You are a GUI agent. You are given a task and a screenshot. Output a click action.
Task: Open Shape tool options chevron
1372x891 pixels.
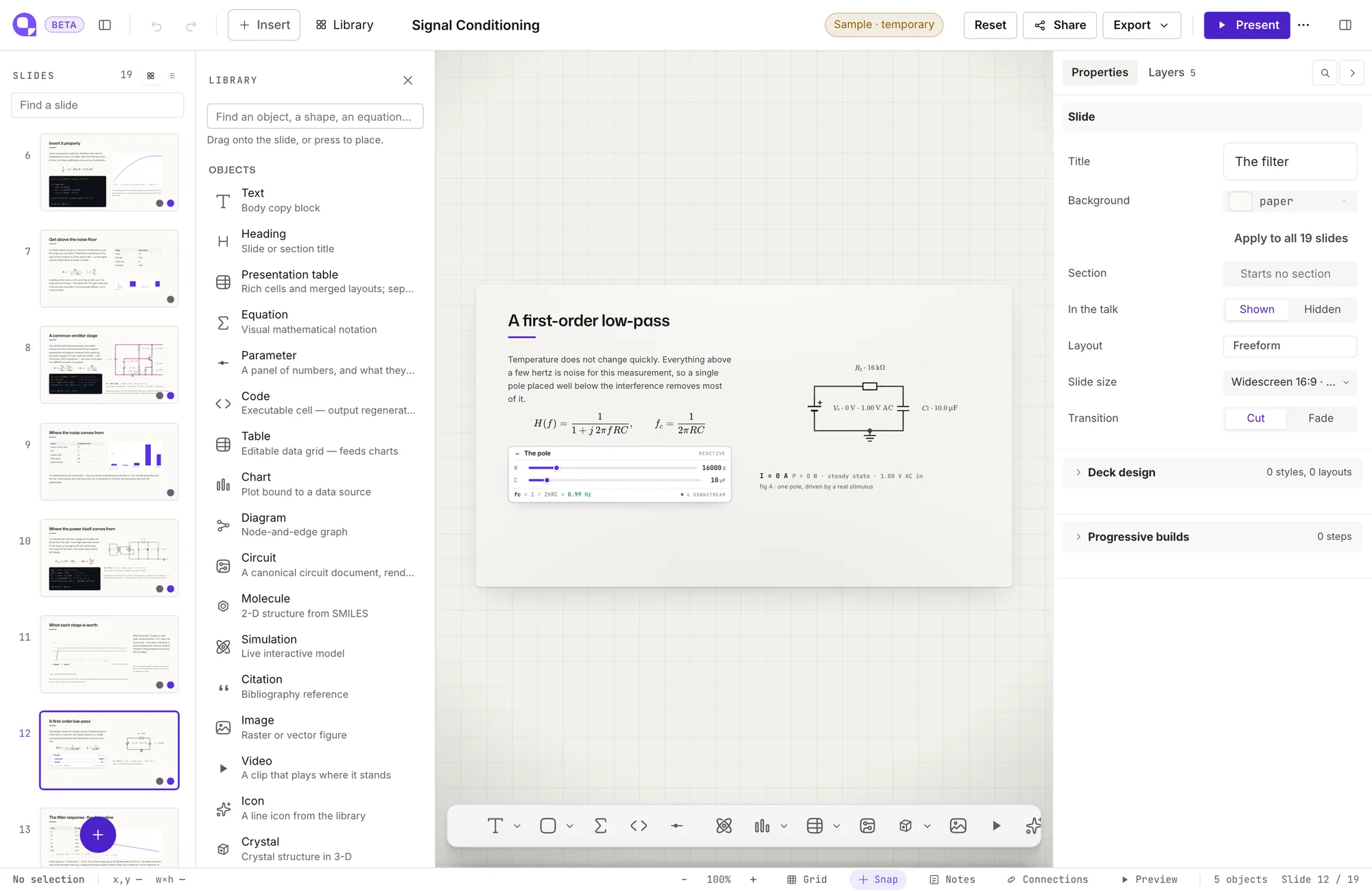pos(570,826)
